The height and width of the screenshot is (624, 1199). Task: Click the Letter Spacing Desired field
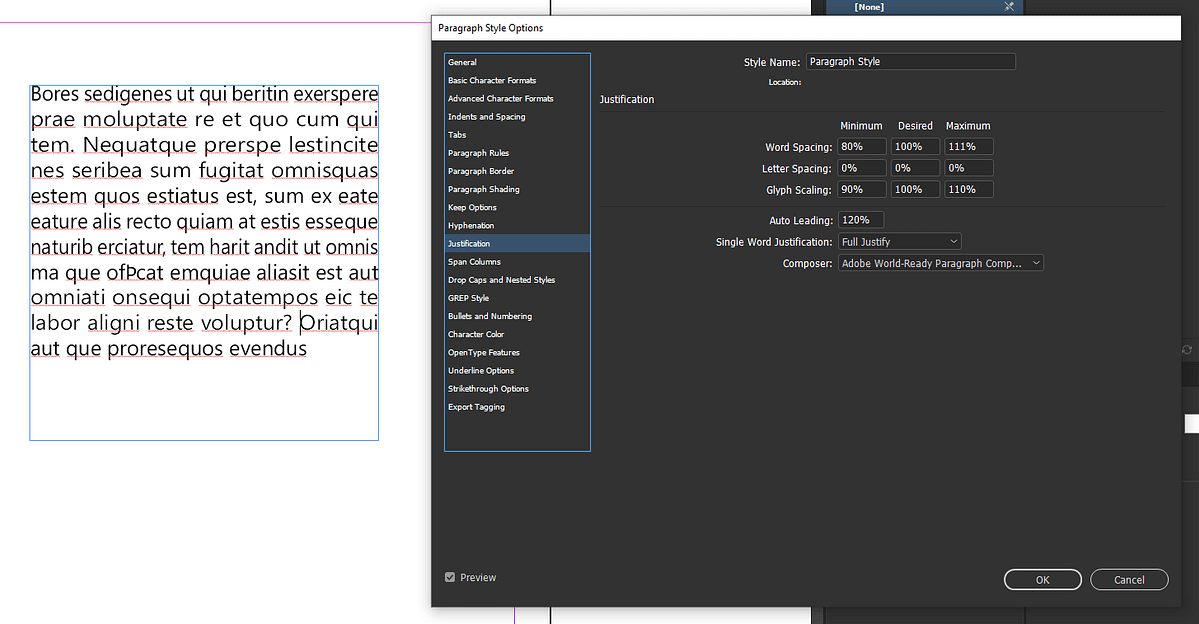(915, 168)
